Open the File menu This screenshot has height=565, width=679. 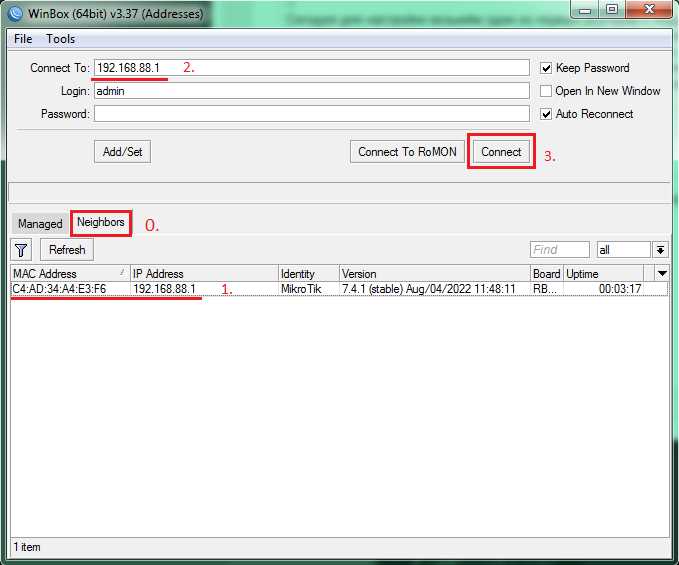click(x=23, y=39)
